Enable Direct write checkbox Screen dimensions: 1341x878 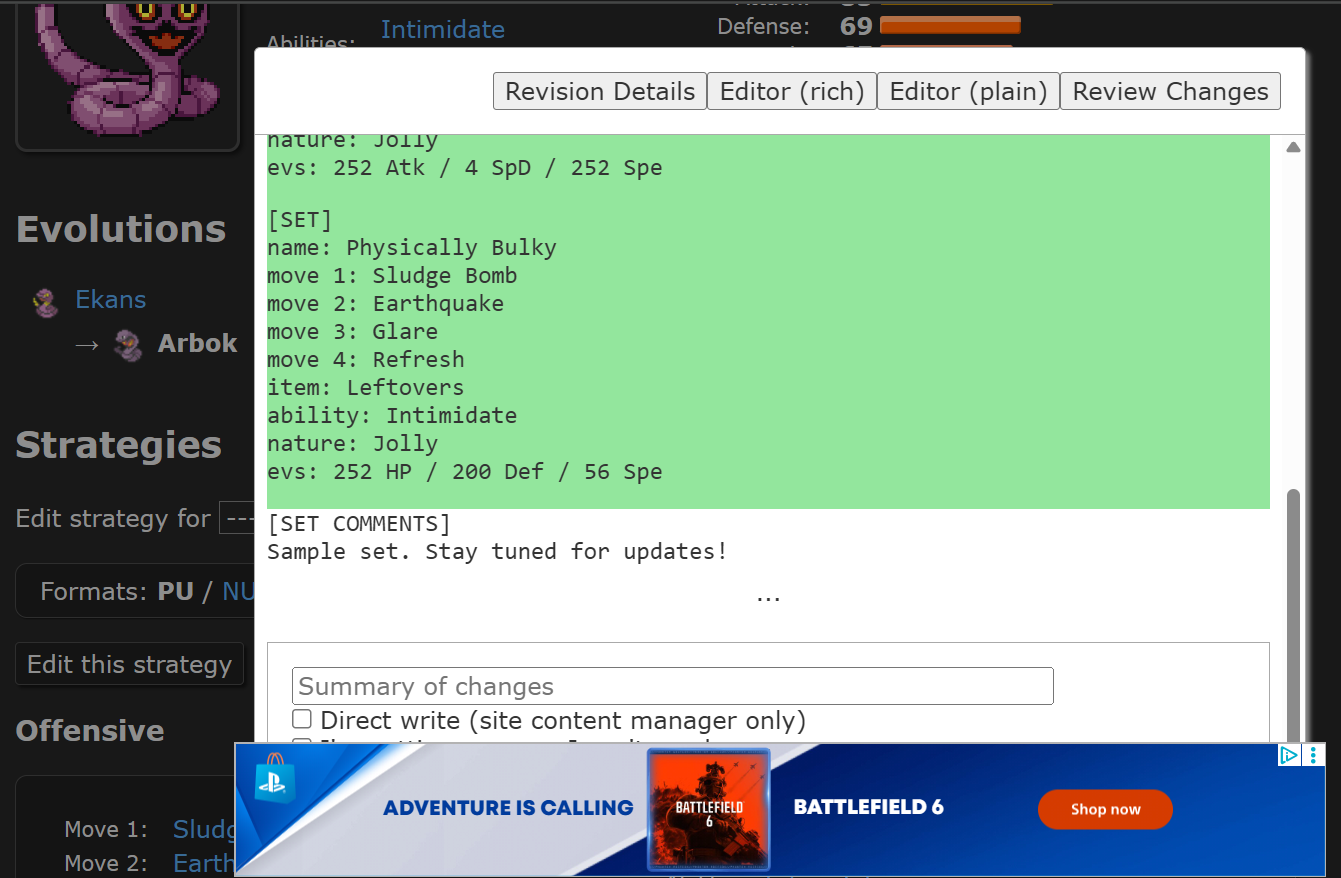click(302, 720)
